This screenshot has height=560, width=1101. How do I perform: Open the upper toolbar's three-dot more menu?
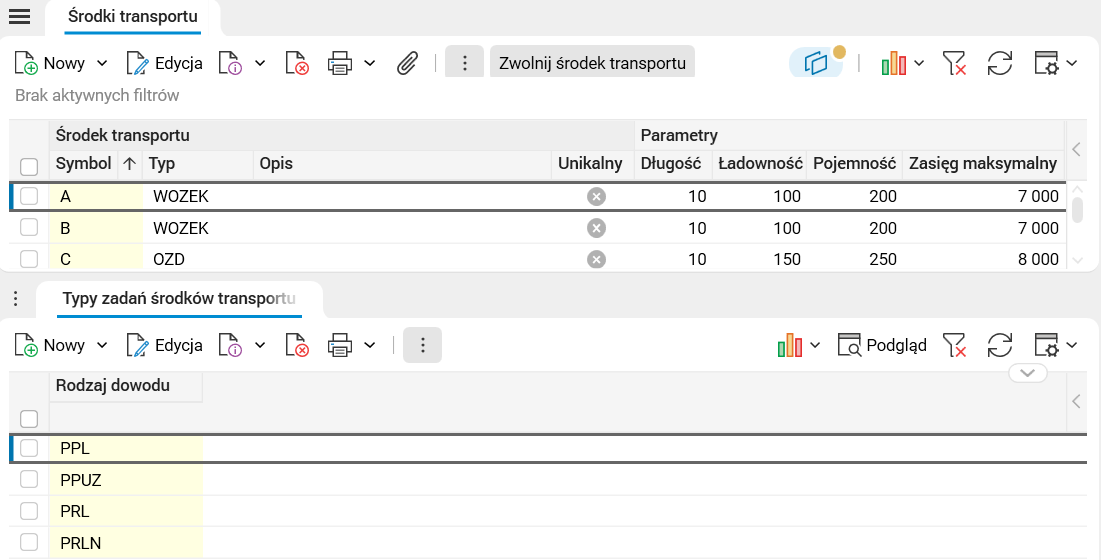click(464, 64)
